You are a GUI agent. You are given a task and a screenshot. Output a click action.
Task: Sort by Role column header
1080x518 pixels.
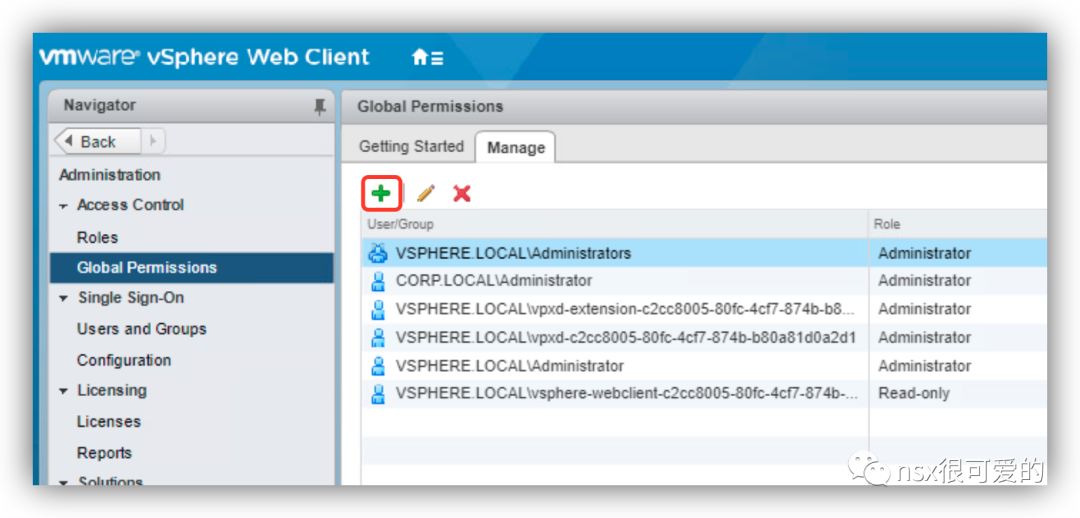(958, 224)
